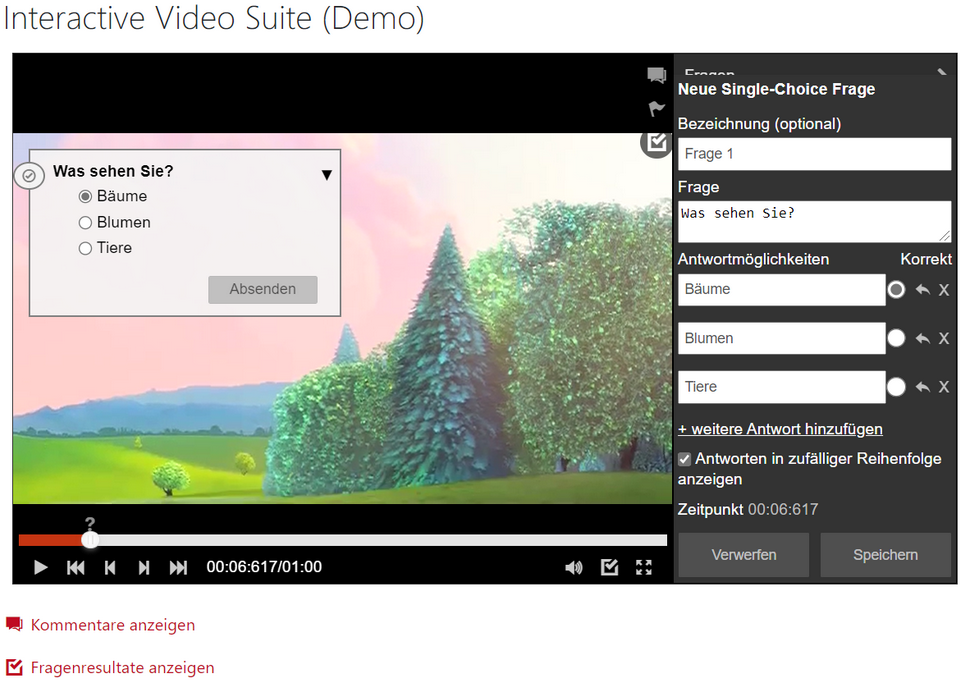Viewport: 977px width, 687px height.
Task: Click the flag marker icon in sidebar
Action: coord(656,108)
